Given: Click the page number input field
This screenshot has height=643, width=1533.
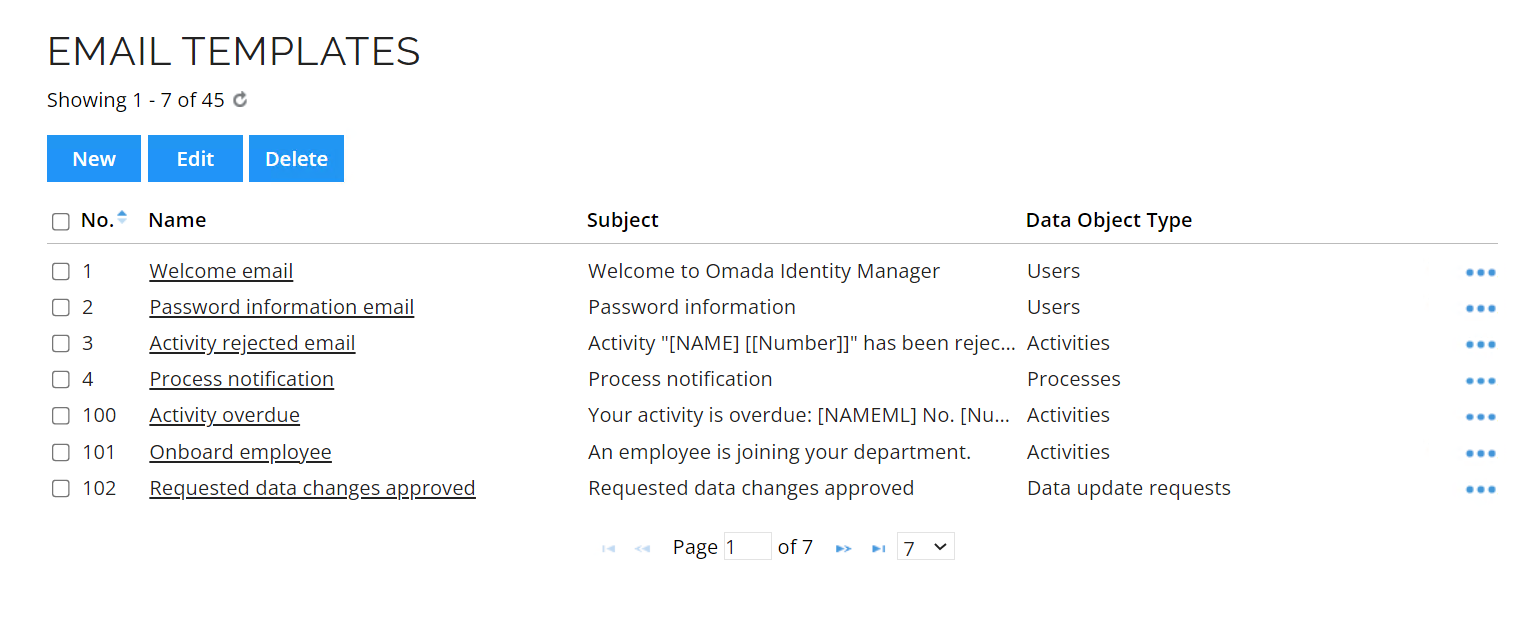Looking at the screenshot, I should [748, 547].
